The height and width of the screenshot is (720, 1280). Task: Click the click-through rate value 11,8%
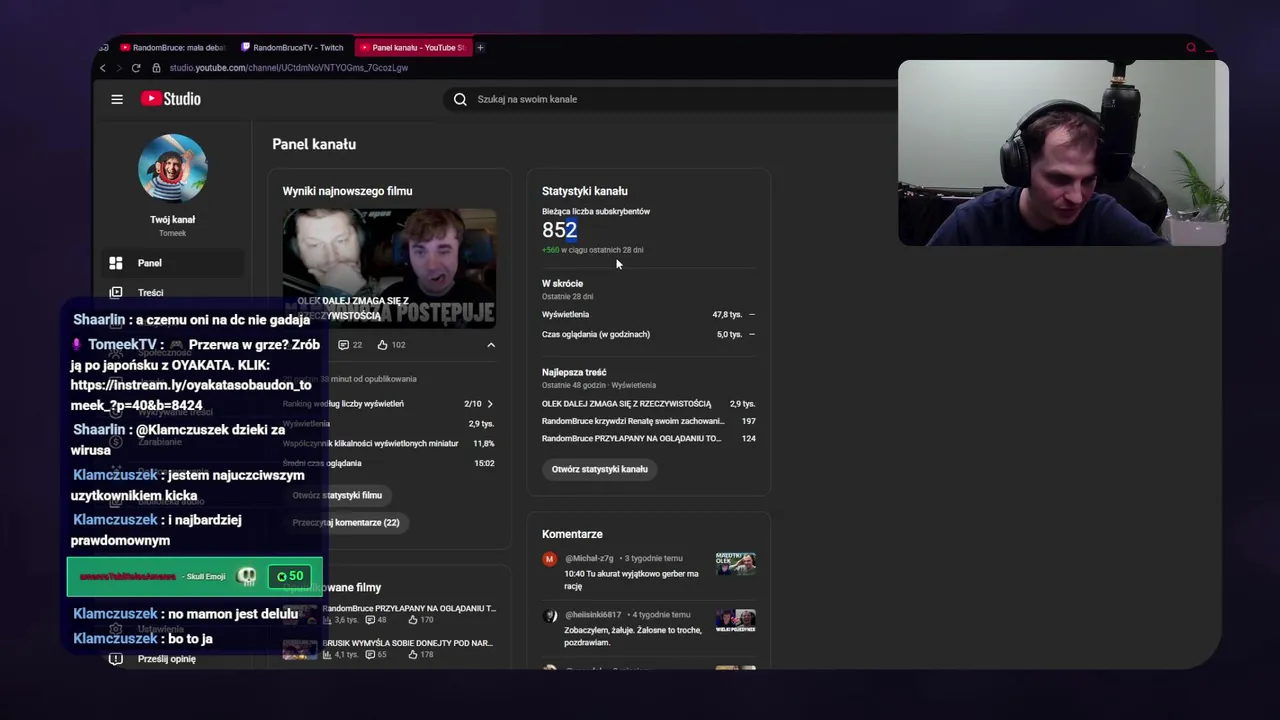(x=484, y=443)
